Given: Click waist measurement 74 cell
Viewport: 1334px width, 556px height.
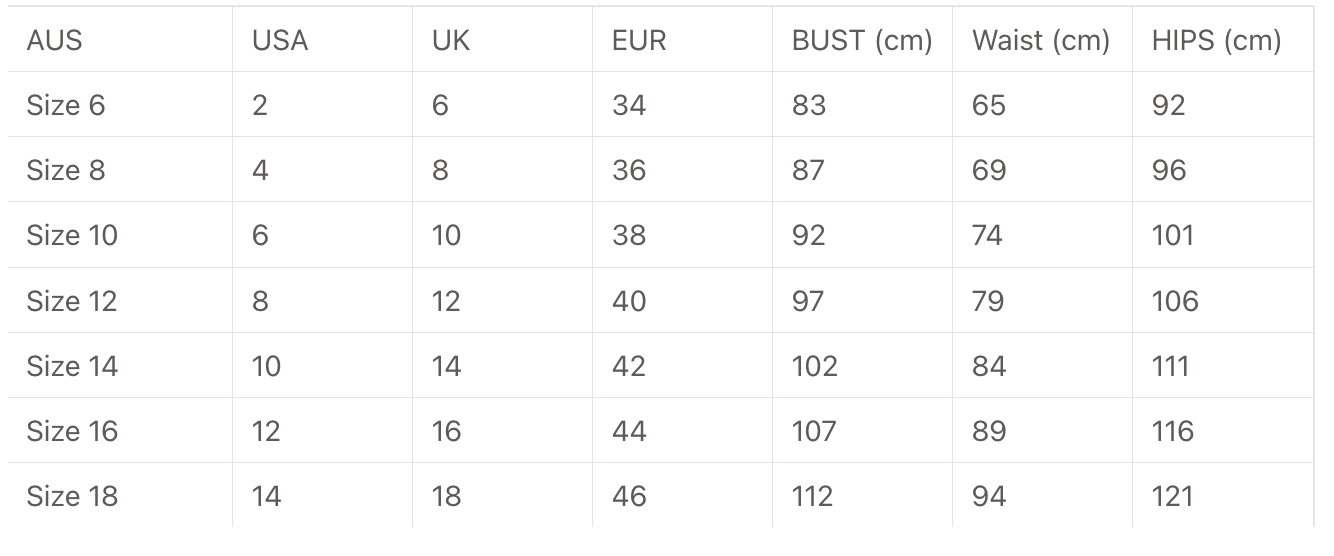Looking at the screenshot, I should pos(988,236).
